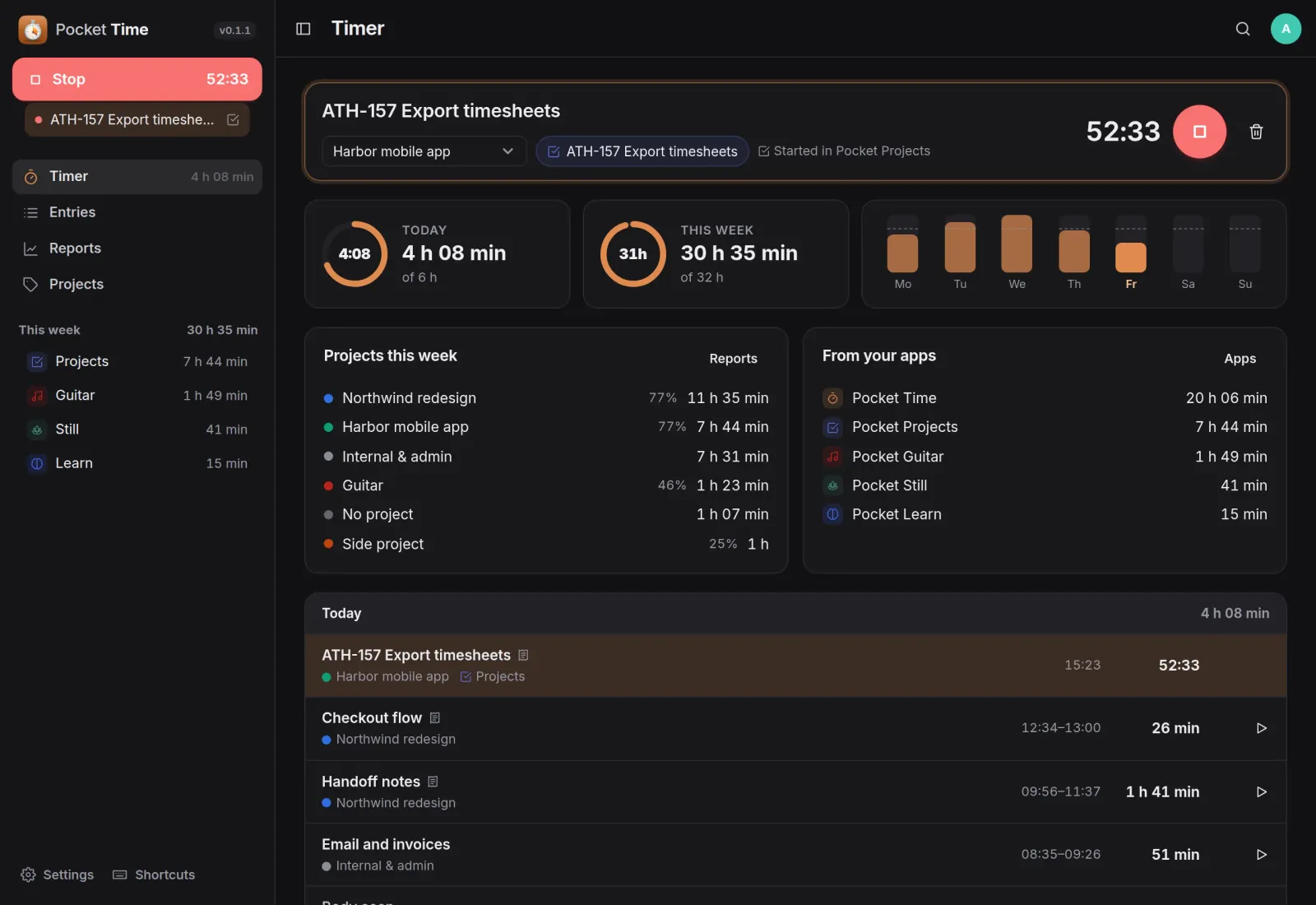Stop the timer with round red button

[1199, 132]
